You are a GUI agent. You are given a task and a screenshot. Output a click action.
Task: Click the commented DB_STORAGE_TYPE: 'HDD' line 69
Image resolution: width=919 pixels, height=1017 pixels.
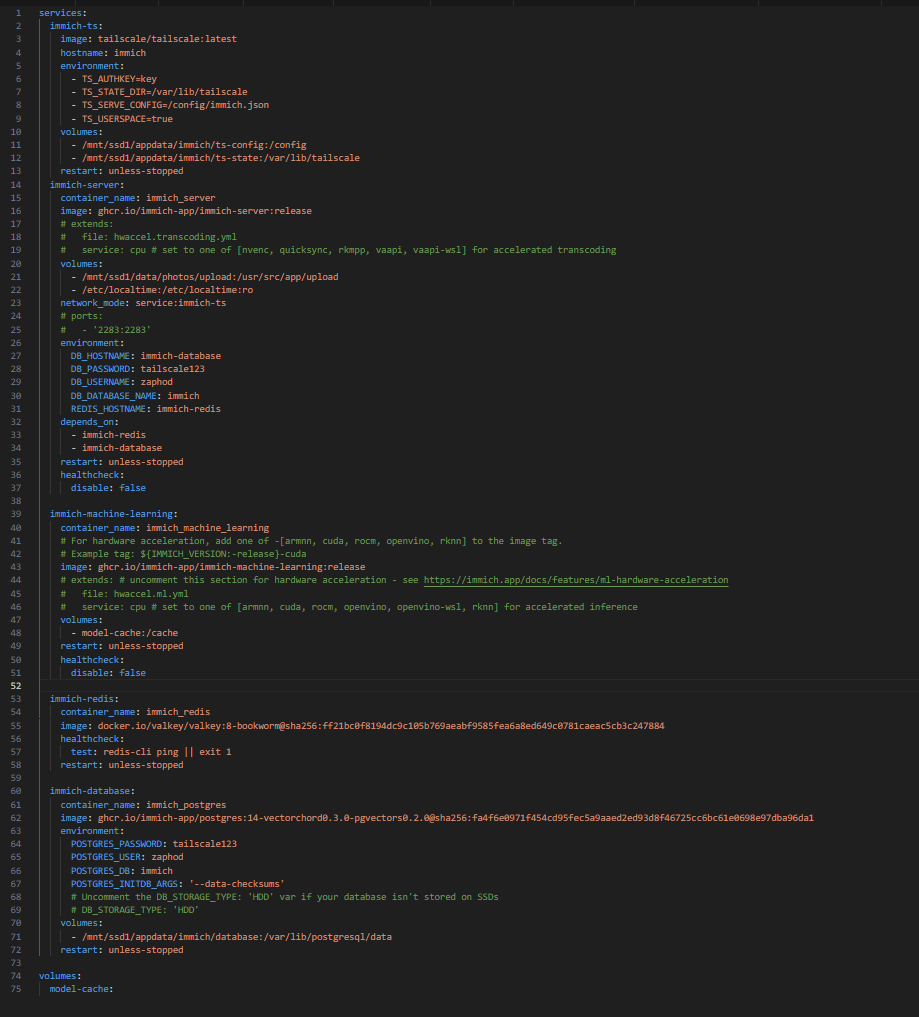pos(135,910)
